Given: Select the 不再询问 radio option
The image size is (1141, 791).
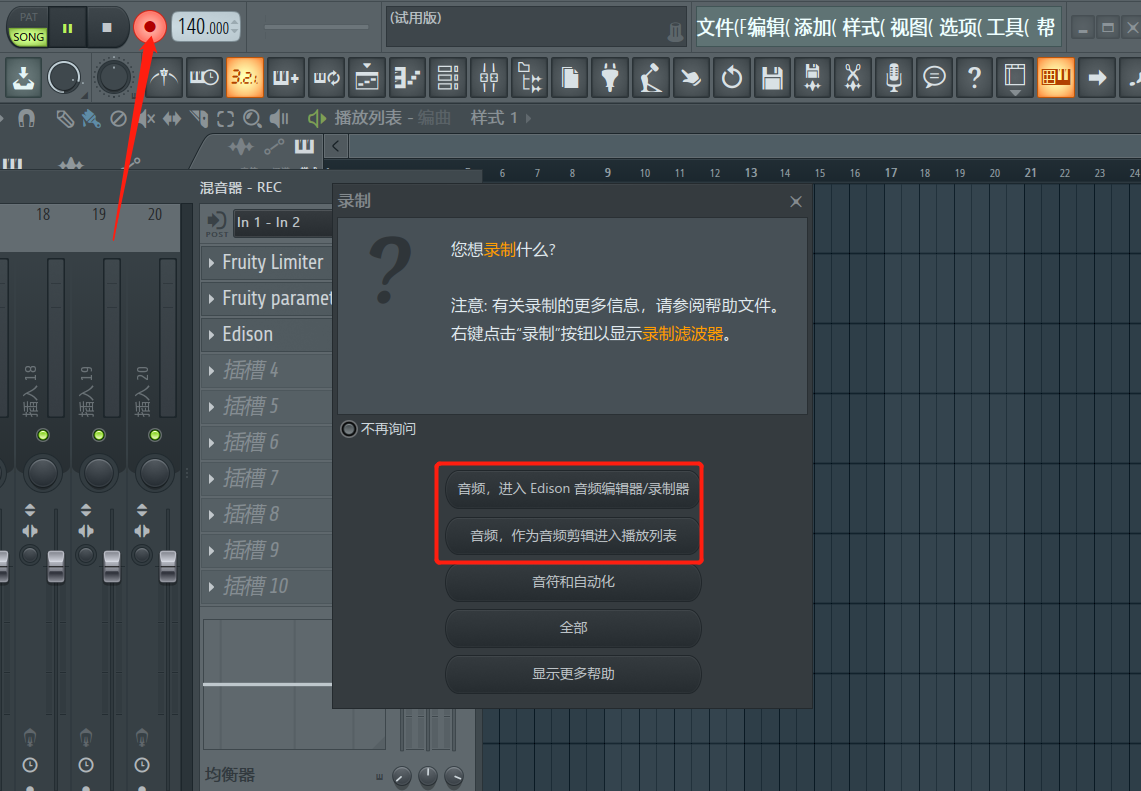Looking at the screenshot, I should [349, 429].
